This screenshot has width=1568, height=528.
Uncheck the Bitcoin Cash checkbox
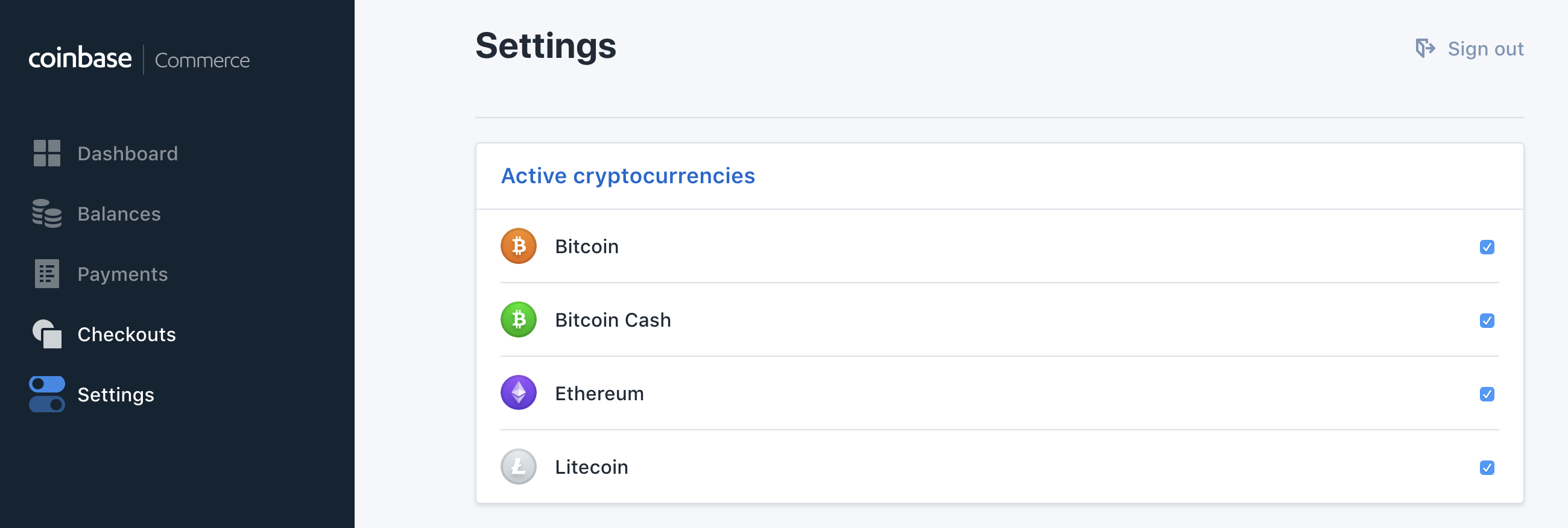click(1487, 321)
